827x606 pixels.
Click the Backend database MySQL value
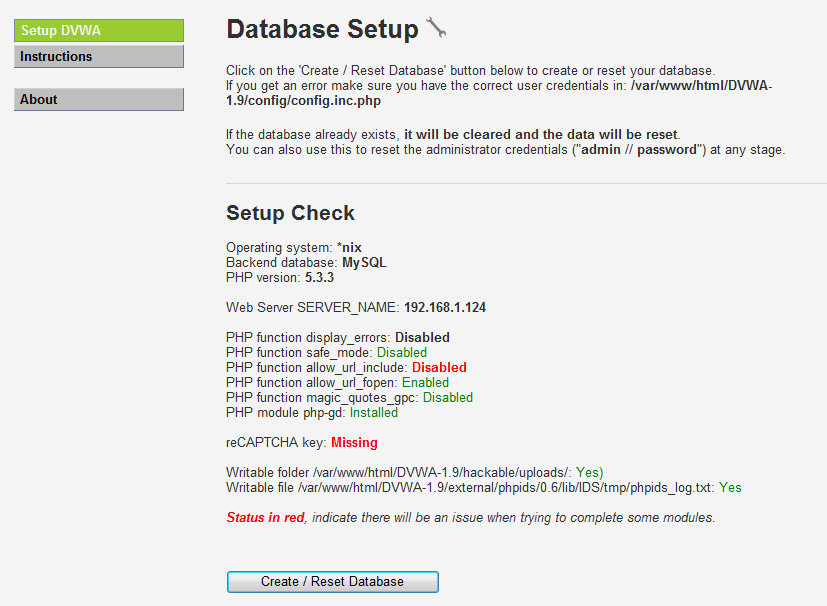(x=364, y=263)
